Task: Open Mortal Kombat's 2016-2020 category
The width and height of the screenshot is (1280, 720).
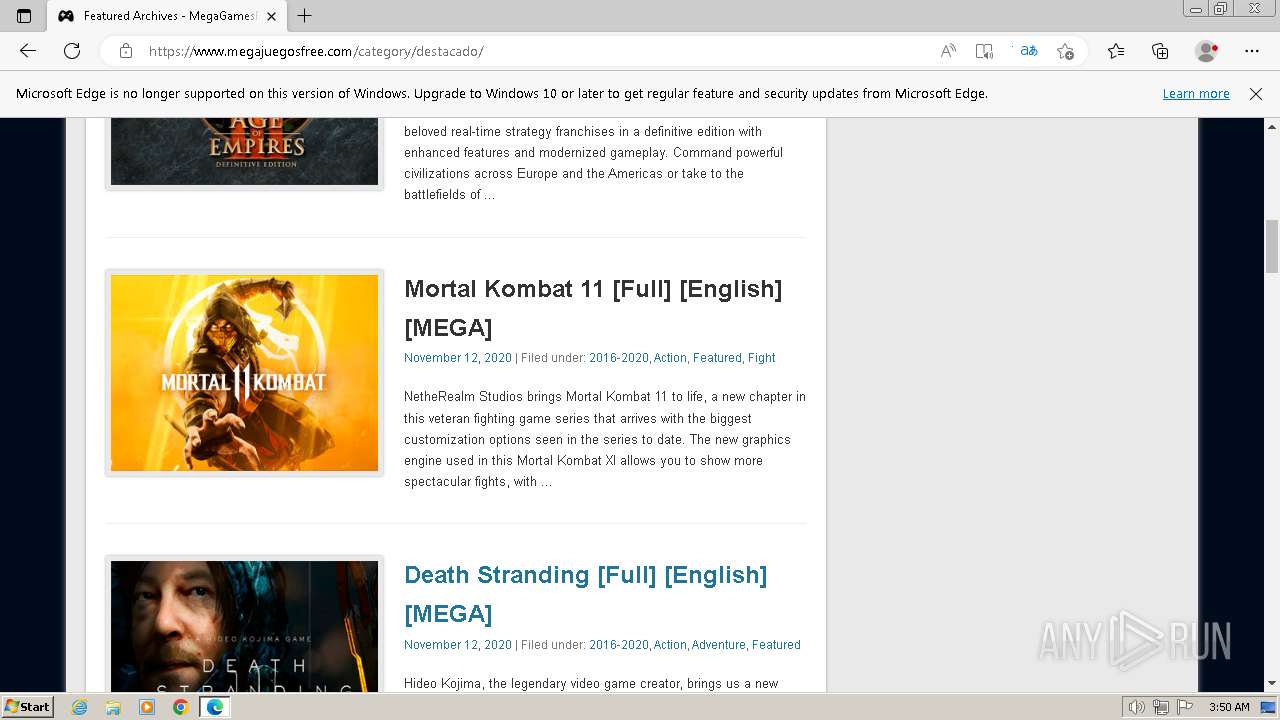Action: click(619, 358)
